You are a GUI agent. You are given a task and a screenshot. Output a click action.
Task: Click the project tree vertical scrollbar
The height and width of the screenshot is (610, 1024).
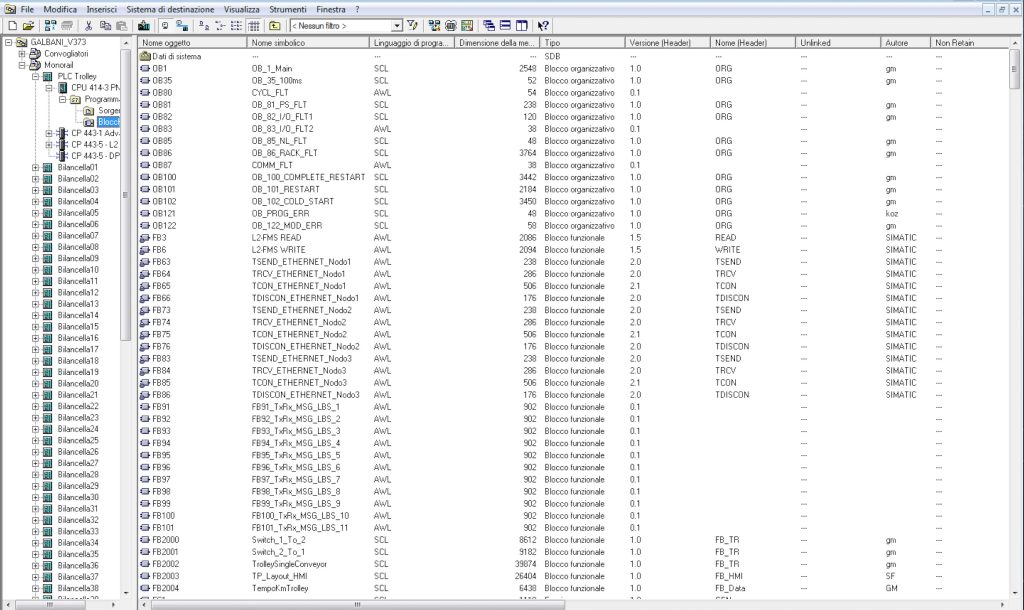tap(125, 317)
